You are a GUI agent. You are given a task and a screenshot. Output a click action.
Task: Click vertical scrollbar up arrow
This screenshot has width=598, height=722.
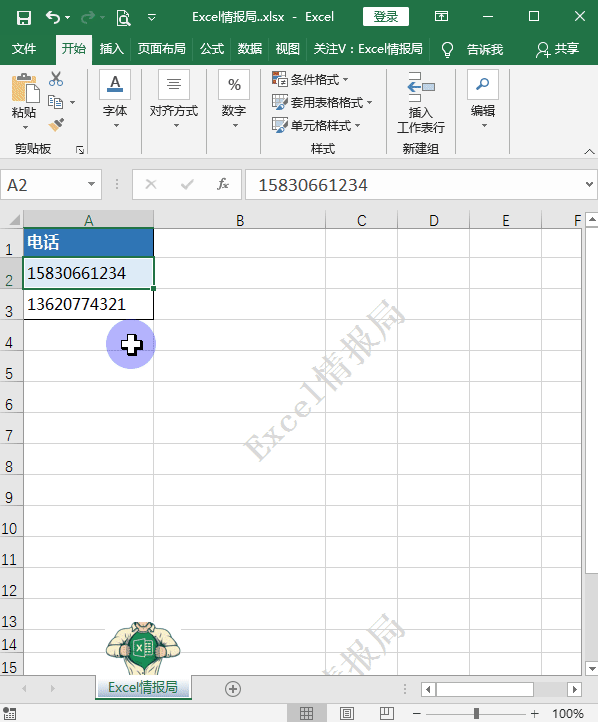tap(592, 220)
